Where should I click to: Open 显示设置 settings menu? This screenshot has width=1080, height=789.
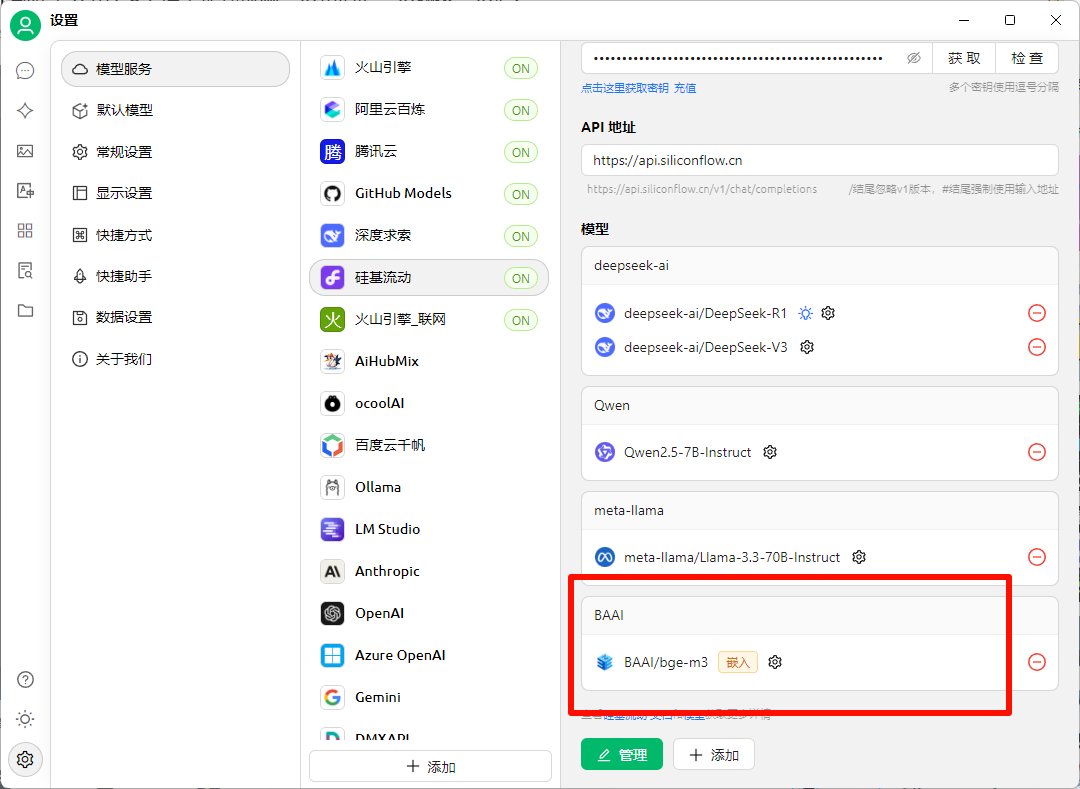[x=176, y=193]
